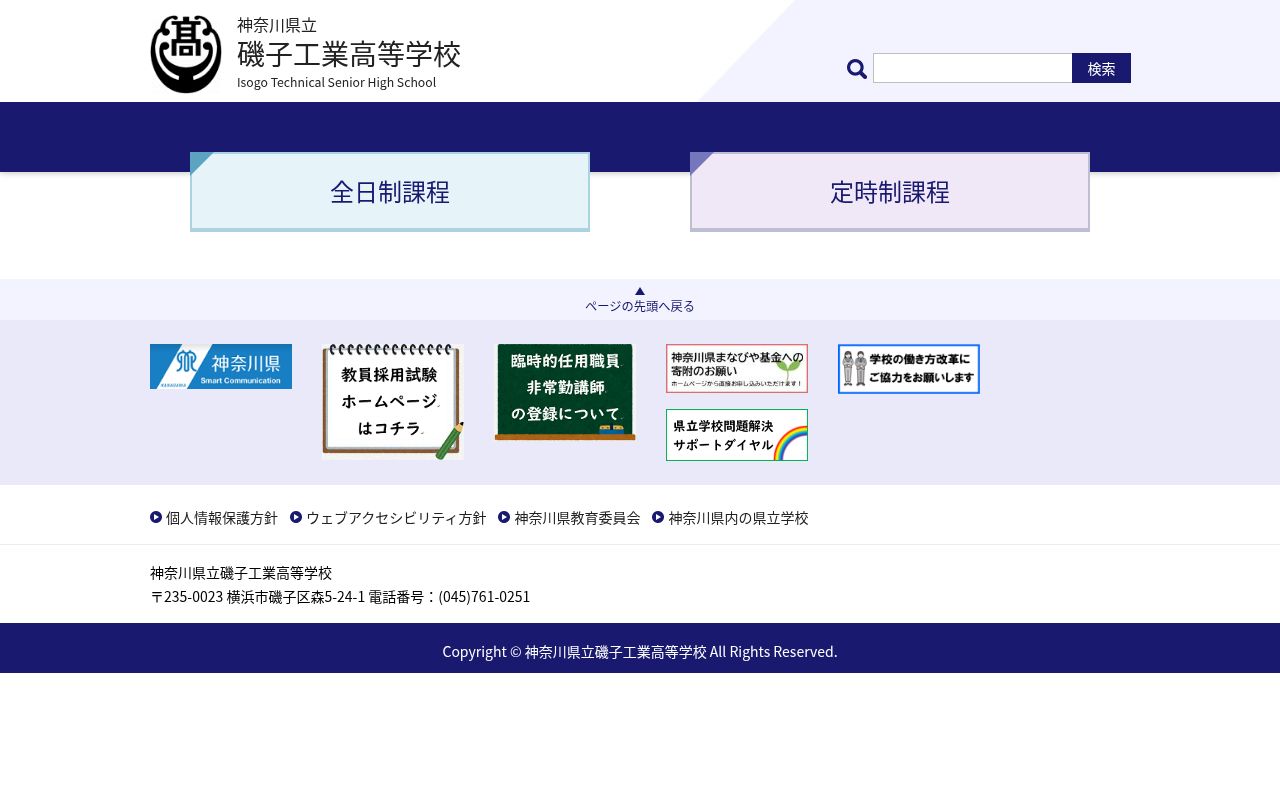The image size is (1280, 800).
Task: Open the 臨時的任用職員 非常勤講師 blackboard banner
Action: [x=565, y=392]
